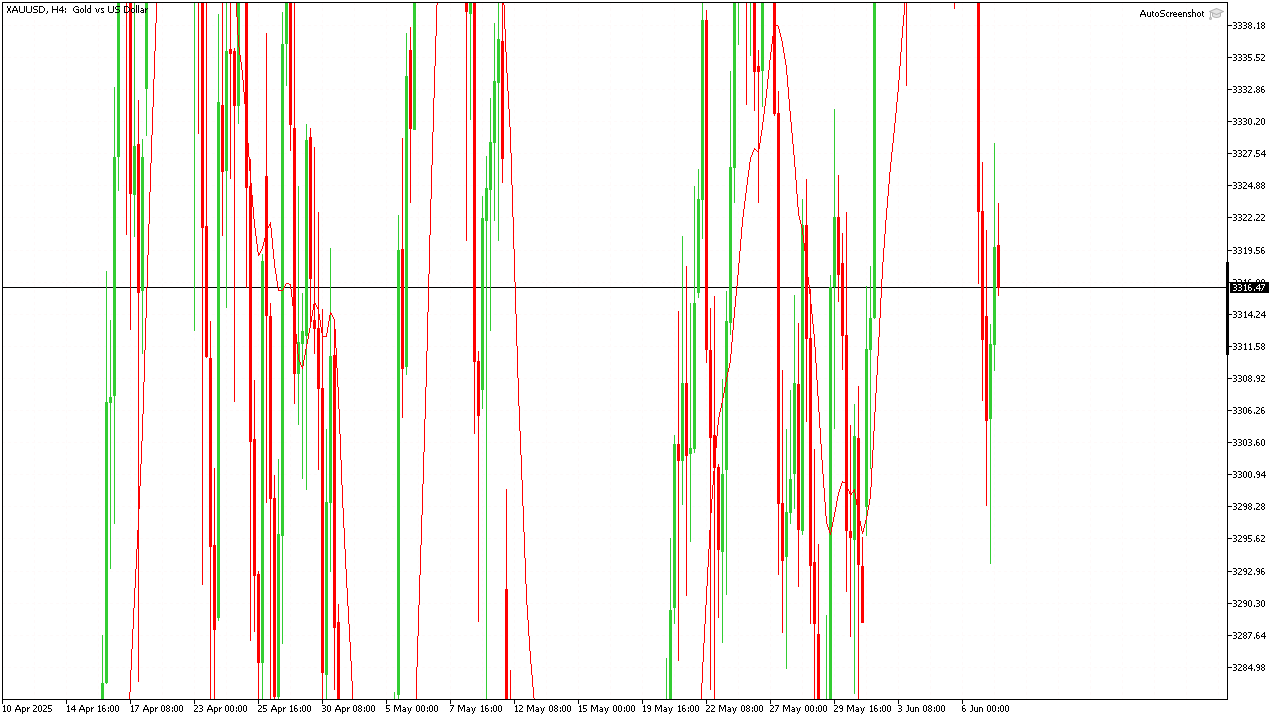Click the XAUUSD, H4 chart title
Viewport: 1280px width, 720px height.
(x=77, y=9)
